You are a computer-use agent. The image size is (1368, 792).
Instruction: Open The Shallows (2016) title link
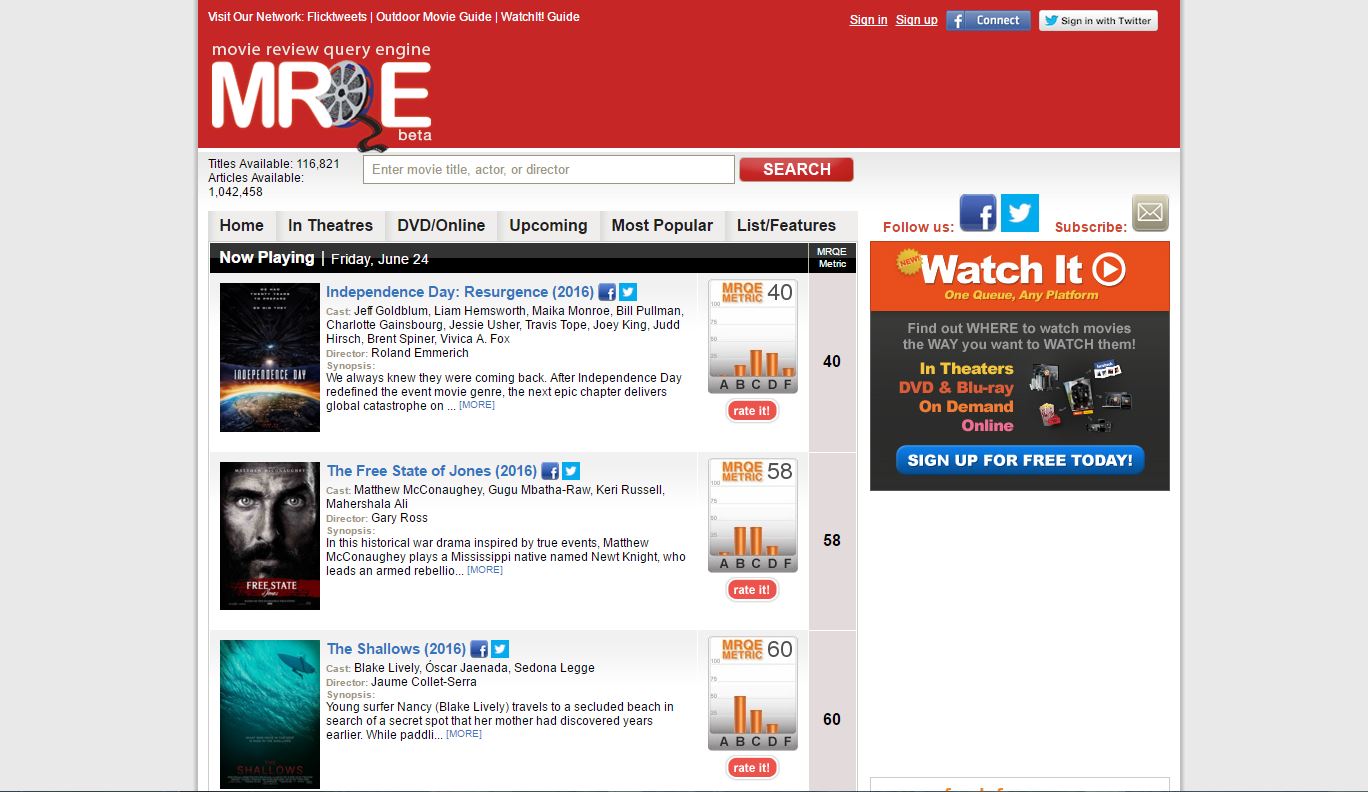point(396,649)
